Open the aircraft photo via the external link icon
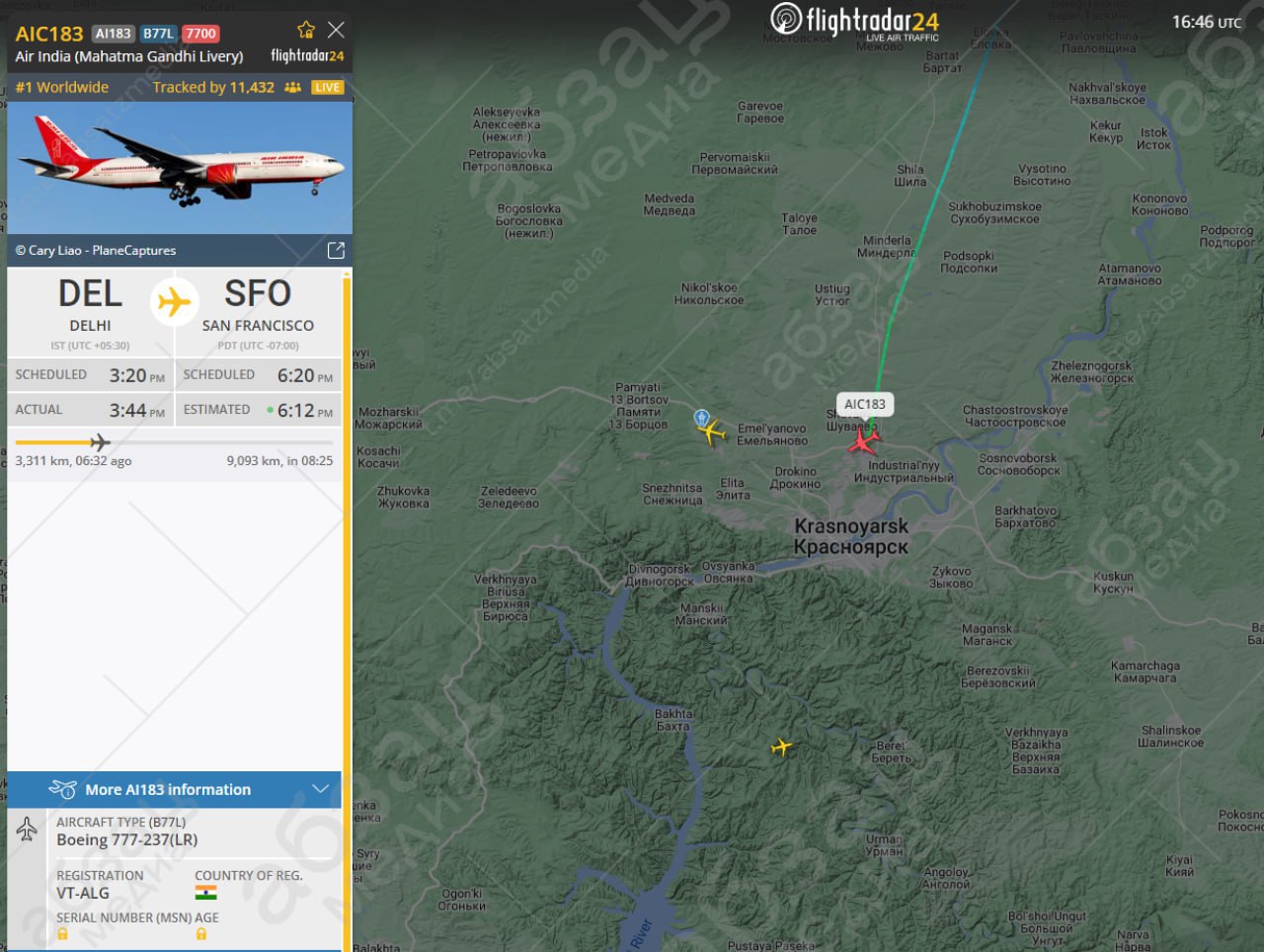Screen dimensions: 1264x952 click(336, 250)
